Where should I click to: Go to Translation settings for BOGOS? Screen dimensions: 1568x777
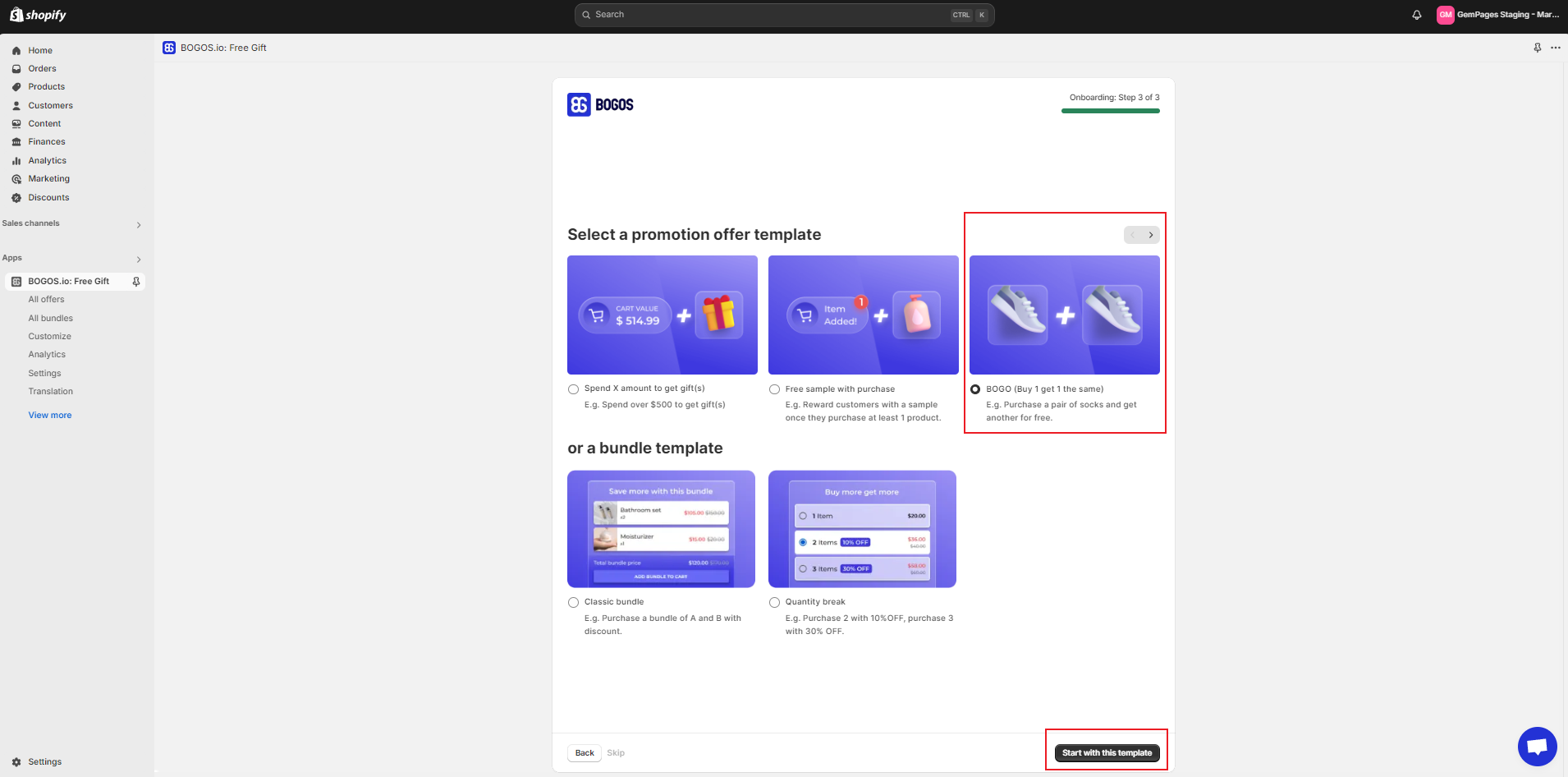click(50, 391)
